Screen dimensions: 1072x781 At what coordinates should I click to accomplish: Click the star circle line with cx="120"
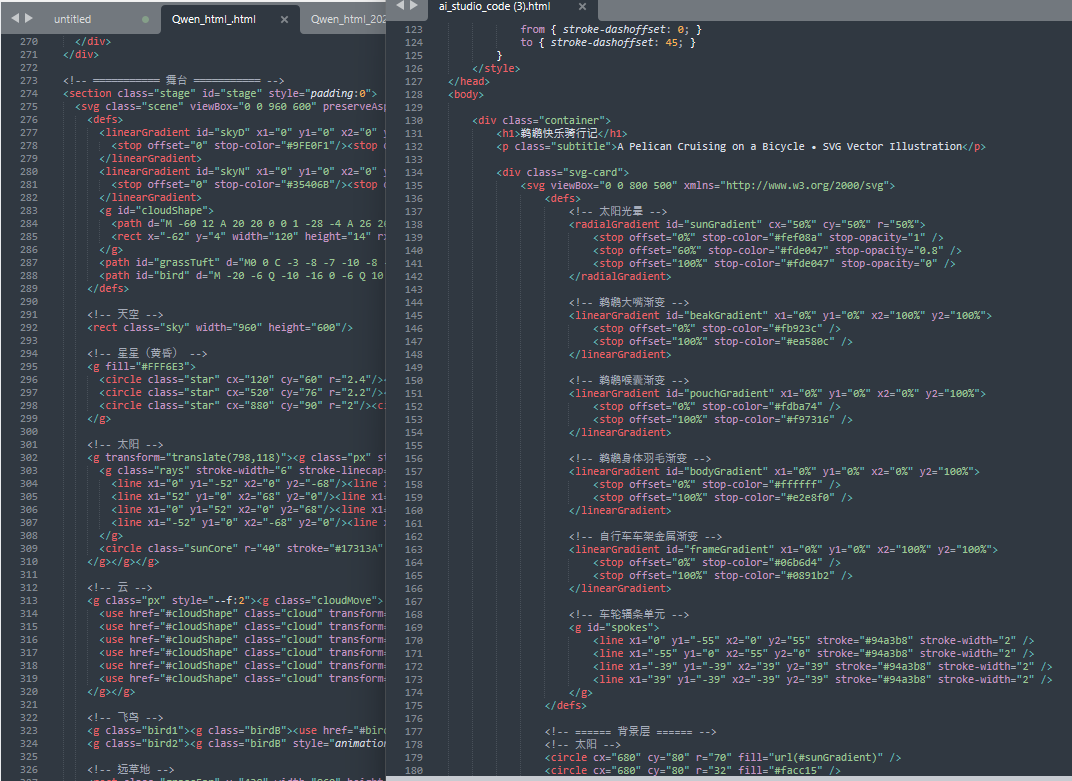(243, 379)
